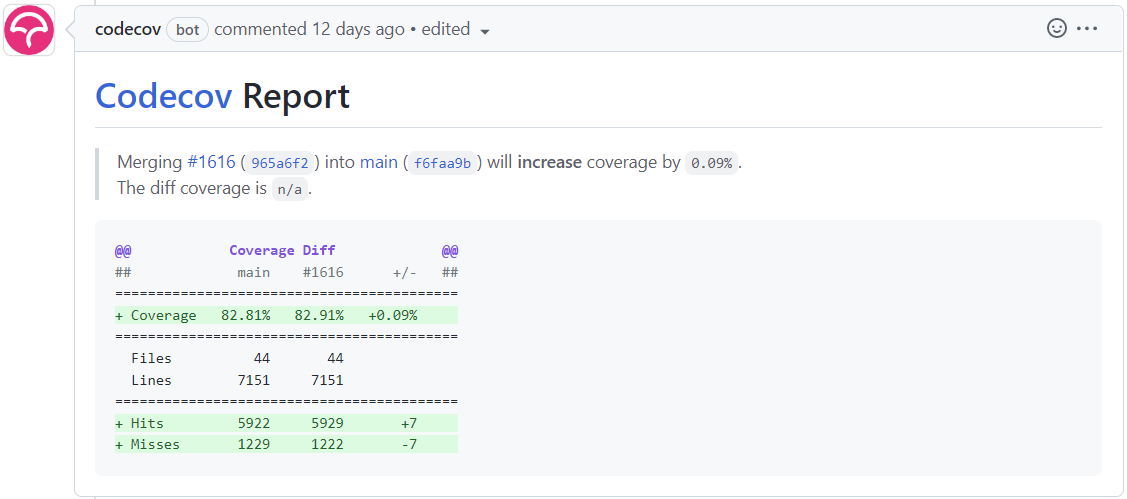Click the bot label badge
Viewport: 1127px width, 499px height.
pyautogui.click(x=188, y=30)
